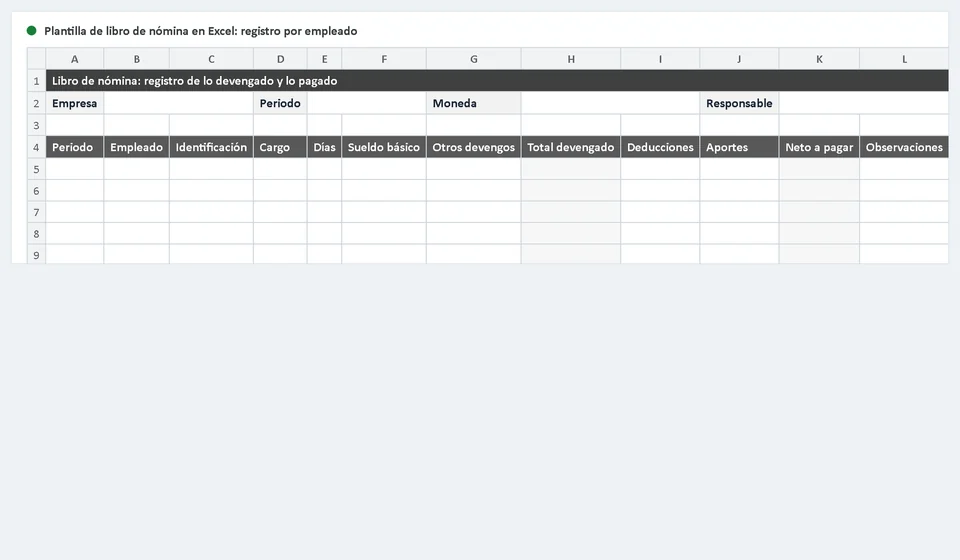Click the select-all corner of the grid
Screen dimensions: 960x560
36,59
